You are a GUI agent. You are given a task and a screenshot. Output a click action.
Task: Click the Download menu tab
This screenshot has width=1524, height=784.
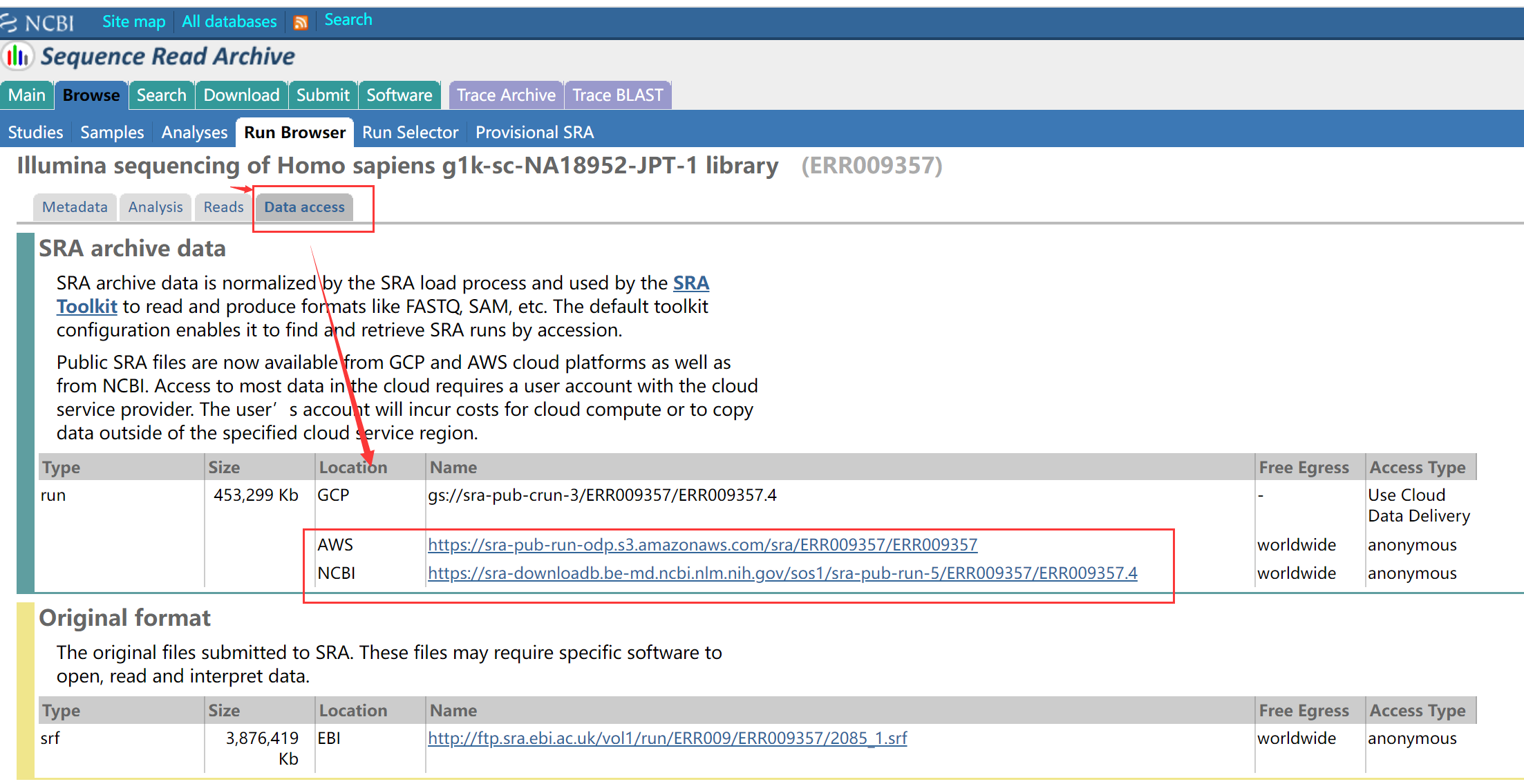coord(241,95)
